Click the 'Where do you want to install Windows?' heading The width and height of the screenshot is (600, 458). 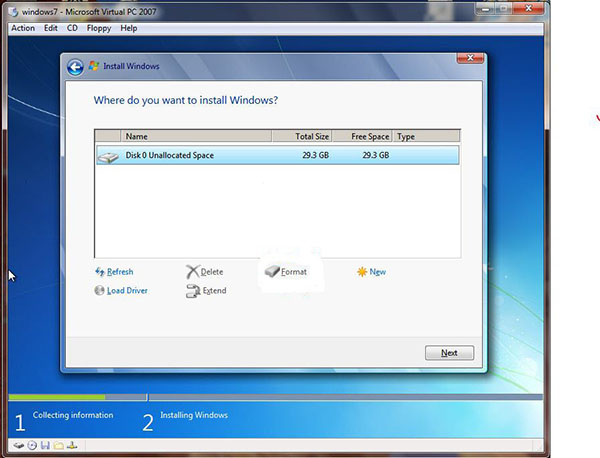pos(186,100)
